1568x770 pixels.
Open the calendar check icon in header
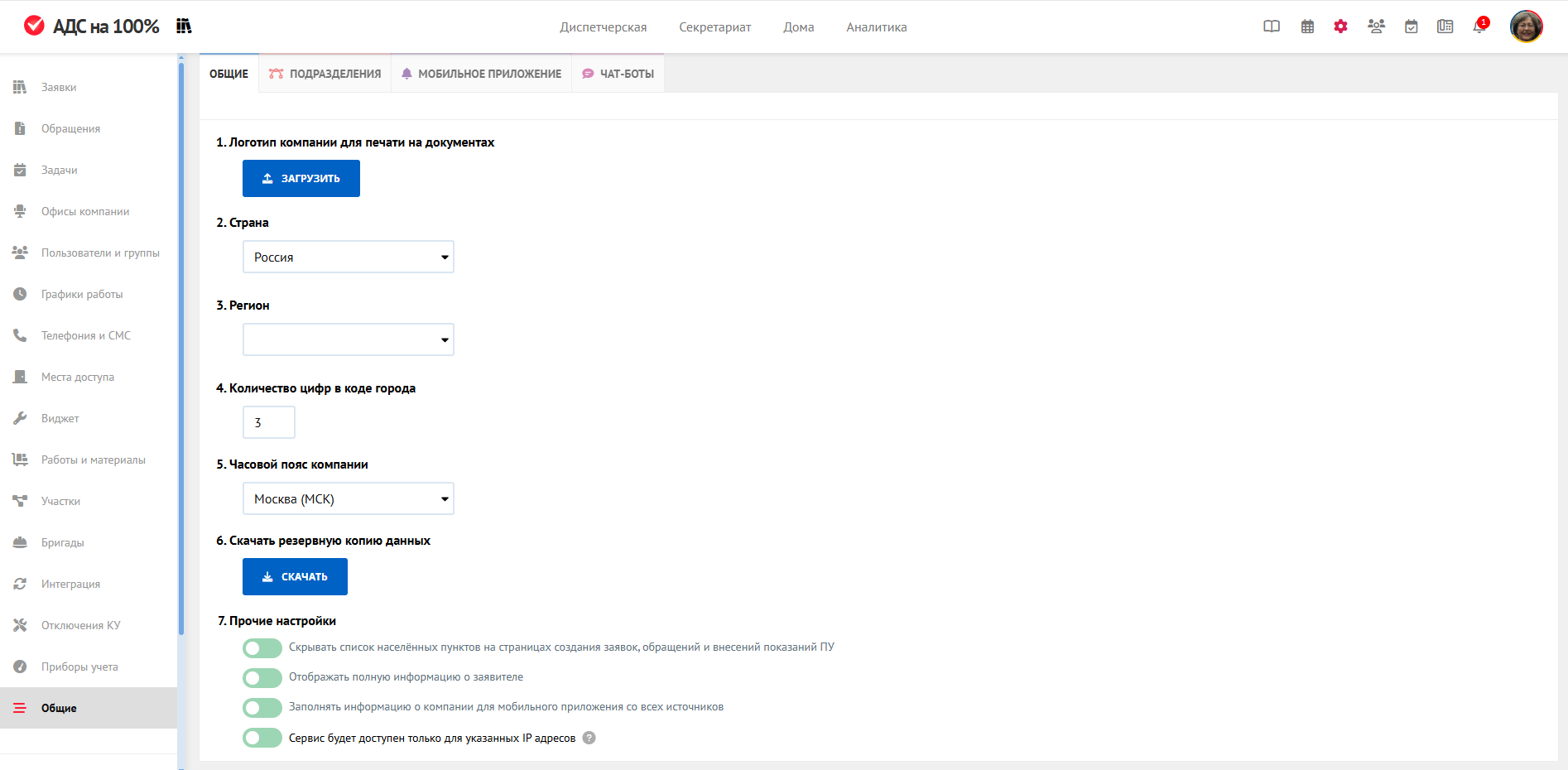coord(1411,26)
